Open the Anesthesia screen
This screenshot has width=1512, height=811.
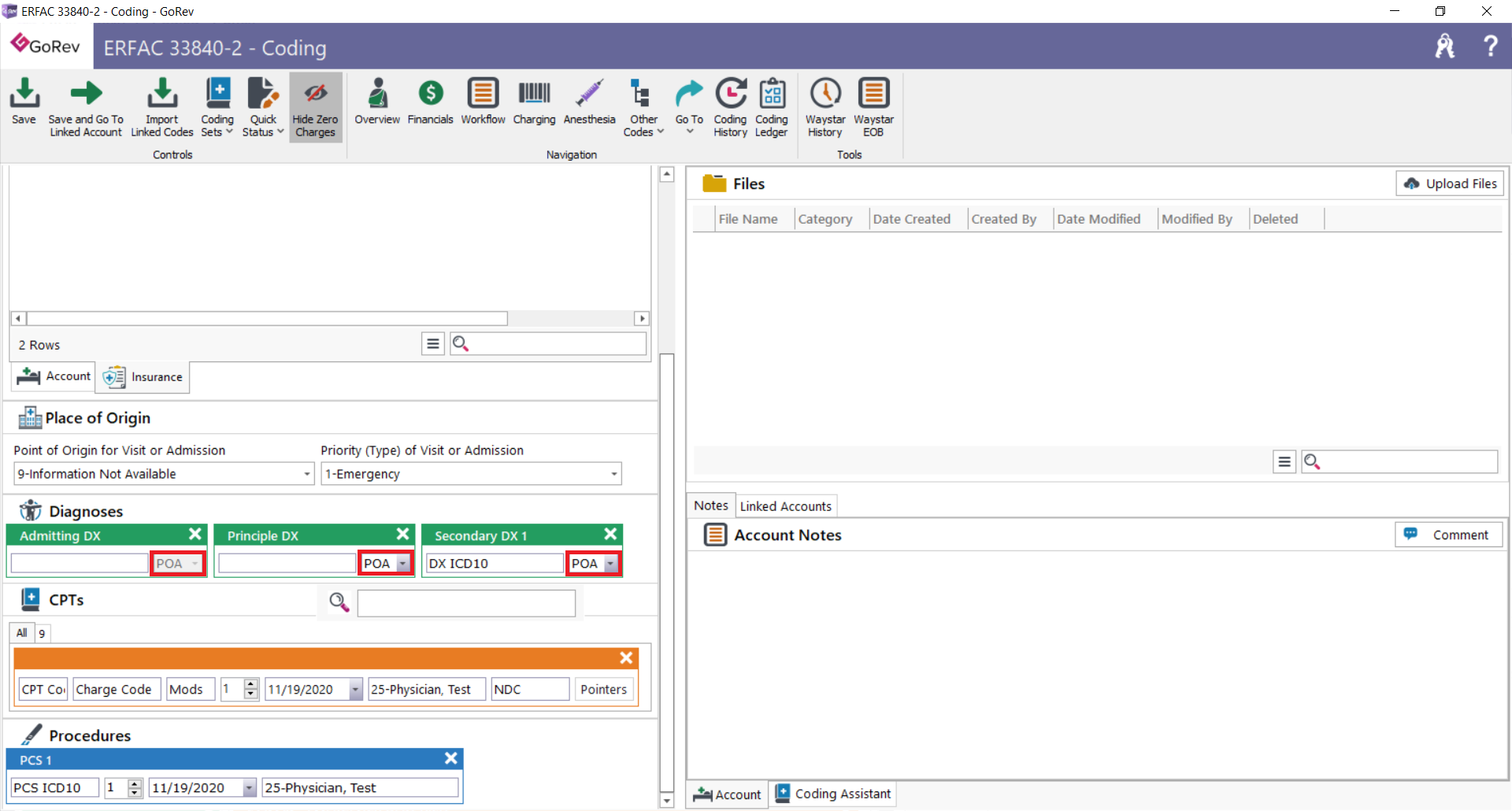click(589, 102)
